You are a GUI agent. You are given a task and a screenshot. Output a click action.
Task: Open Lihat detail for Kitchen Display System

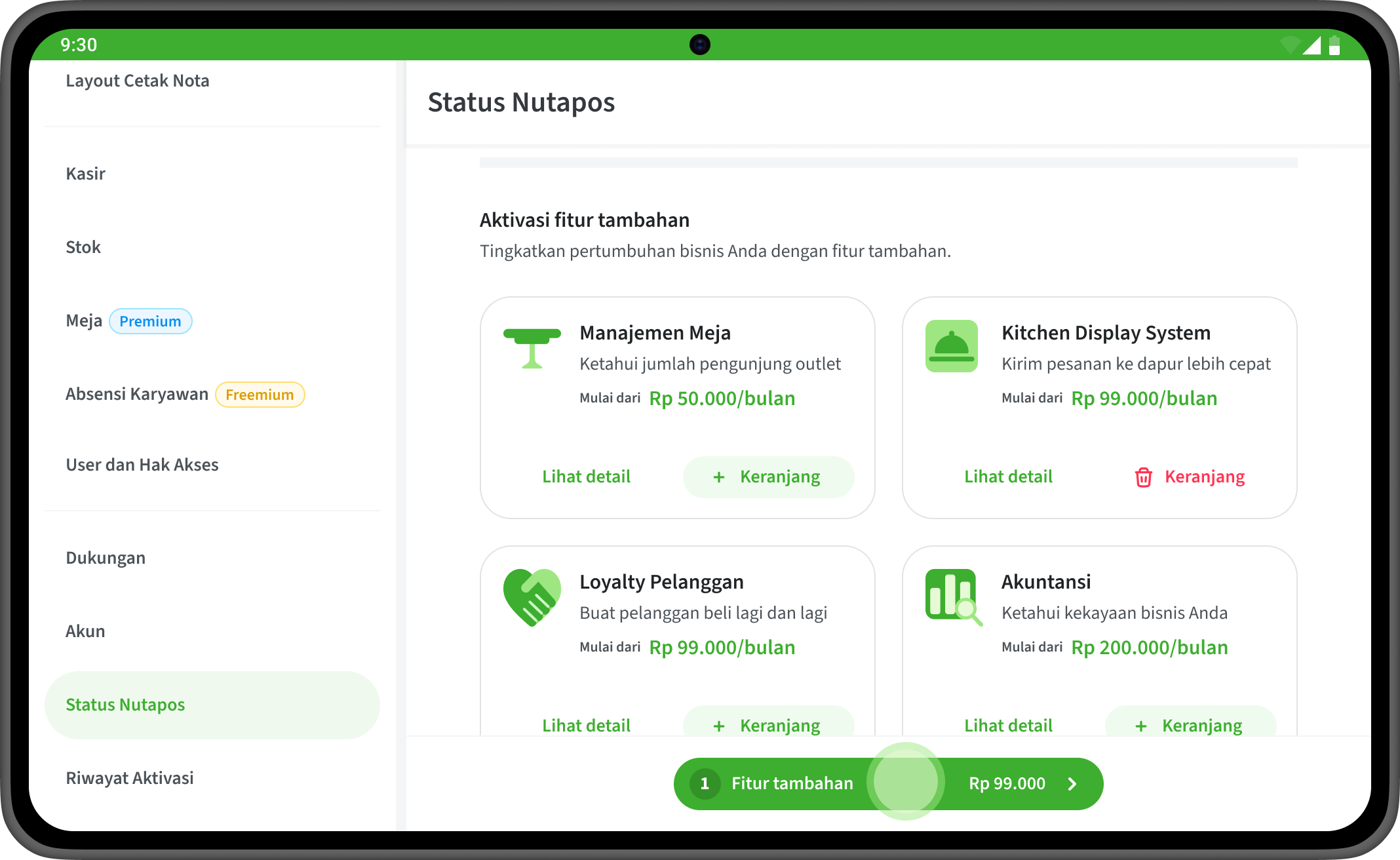click(x=1008, y=477)
